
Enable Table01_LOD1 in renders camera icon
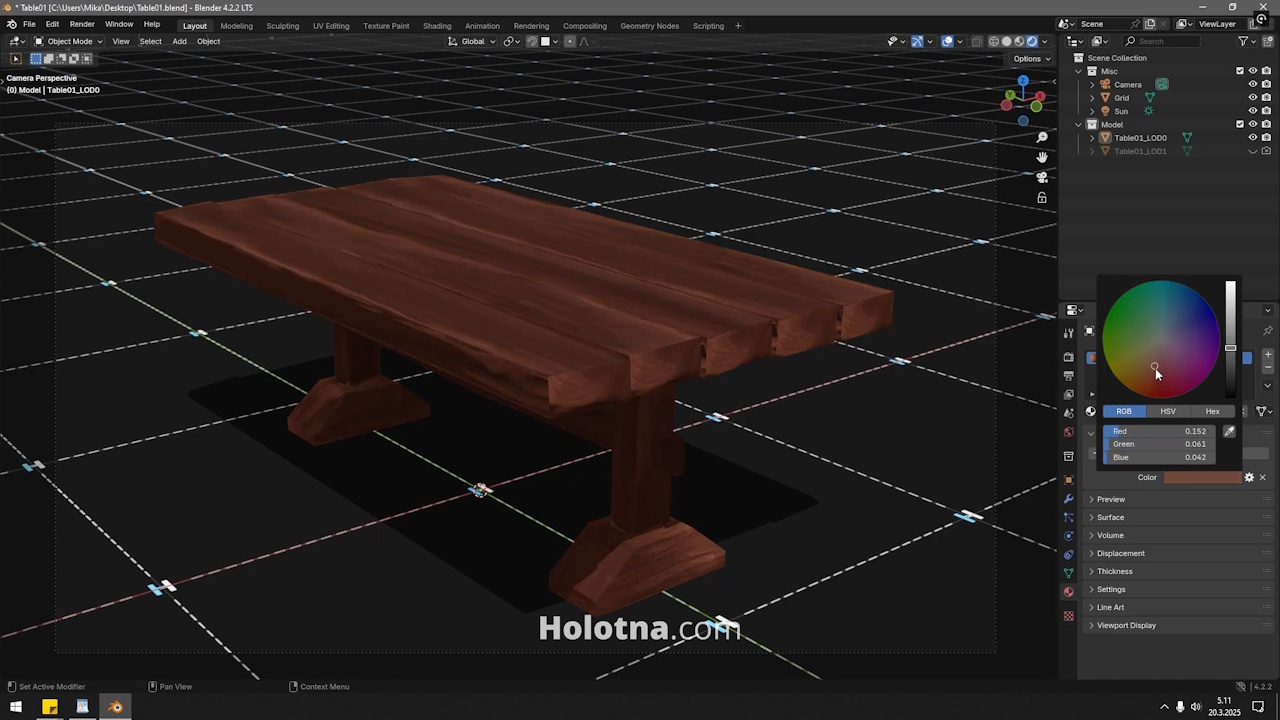pyautogui.click(x=1266, y=151)
